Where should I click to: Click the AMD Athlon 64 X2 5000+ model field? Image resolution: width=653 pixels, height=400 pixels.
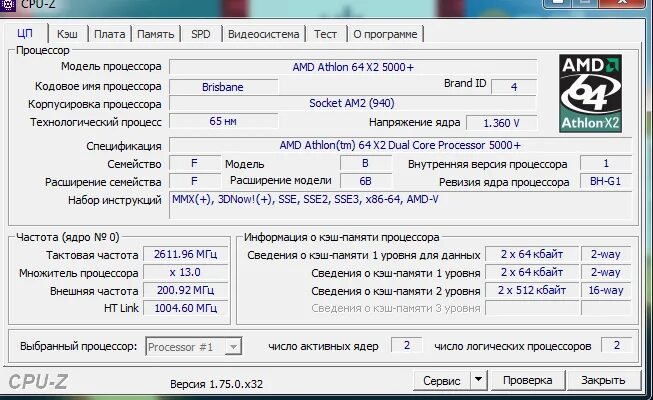click(353, 67)
